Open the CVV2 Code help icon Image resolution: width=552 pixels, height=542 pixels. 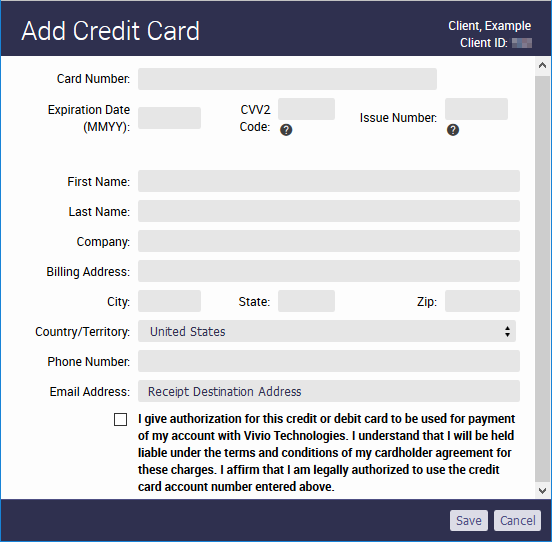286,130
